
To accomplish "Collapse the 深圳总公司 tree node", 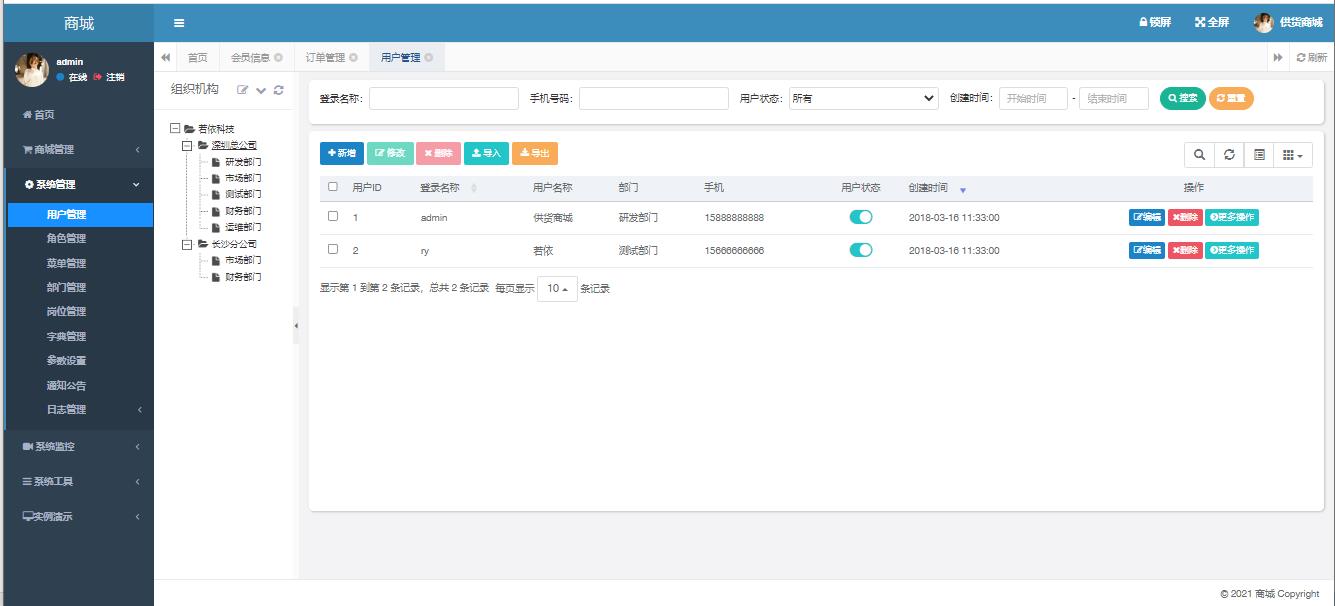I will (x=188, y=145).
